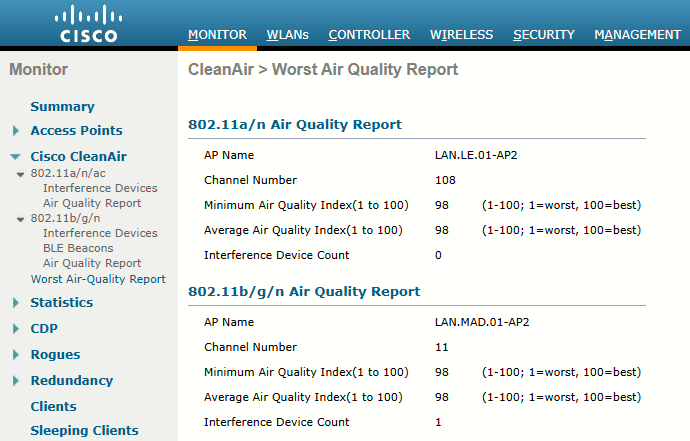Select AP name LAN.MAD.01-AP2
Viewport: 690px width, 441px height.
click(482, 322)
